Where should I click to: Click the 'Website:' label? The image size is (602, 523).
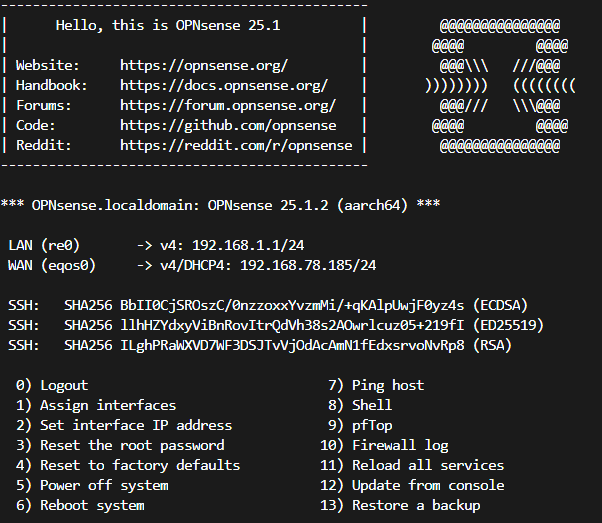pos(48,65)
